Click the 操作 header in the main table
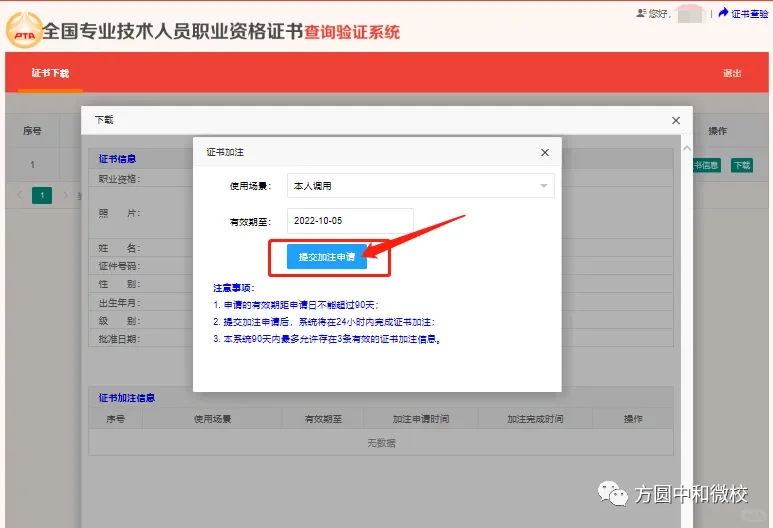The width and height of the screenshot is (773, 528). pyautogui.click(x=718, y=131)
